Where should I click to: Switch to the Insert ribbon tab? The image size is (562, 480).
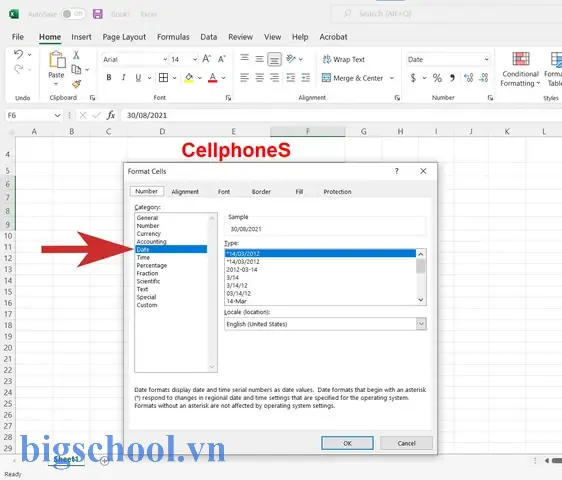[x=81, y=37]
